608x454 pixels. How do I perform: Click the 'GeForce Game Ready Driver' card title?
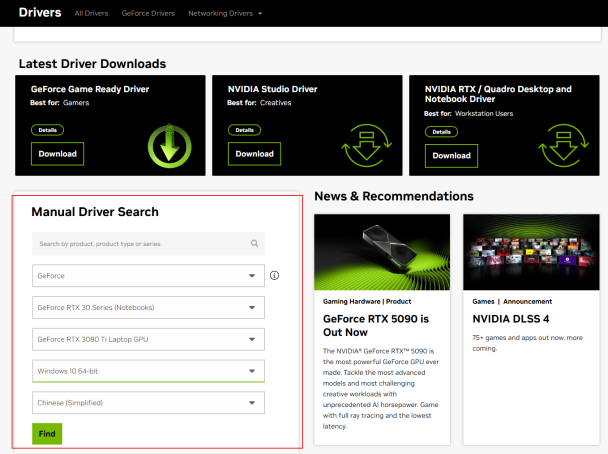(x=90, y=89)
